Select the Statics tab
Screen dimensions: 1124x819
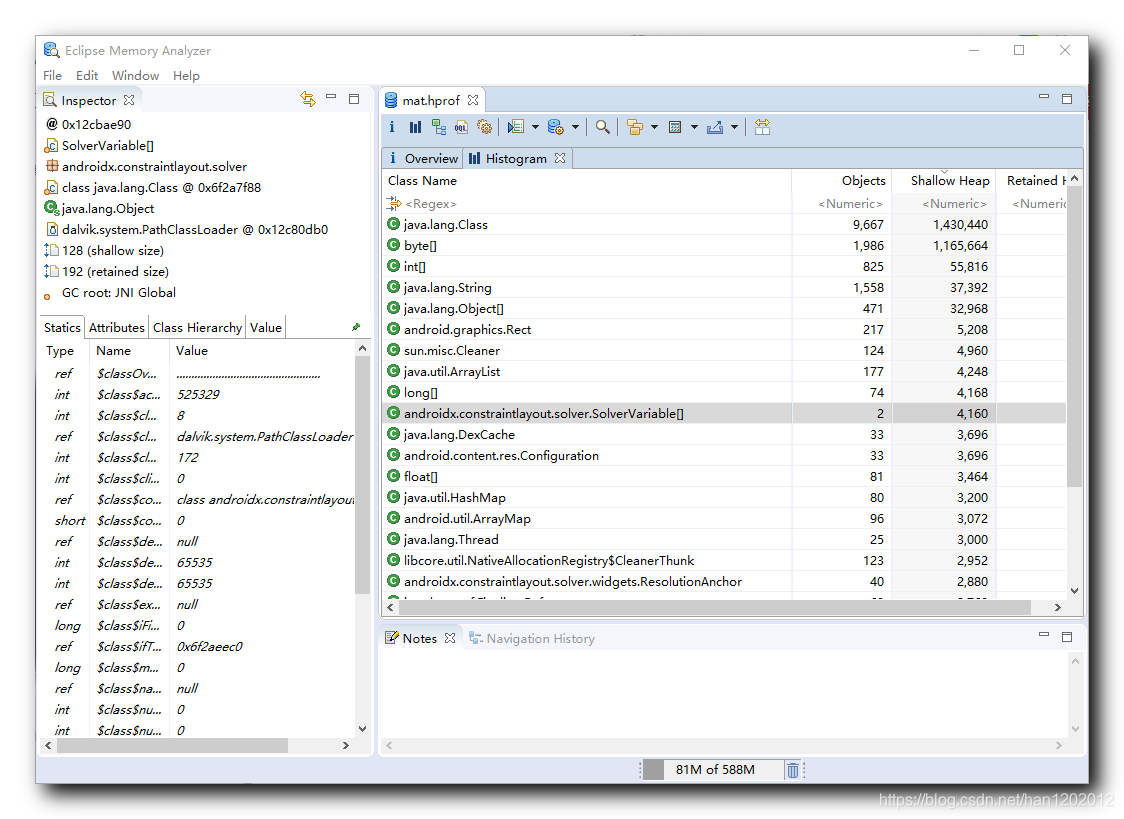coord(62,327)
